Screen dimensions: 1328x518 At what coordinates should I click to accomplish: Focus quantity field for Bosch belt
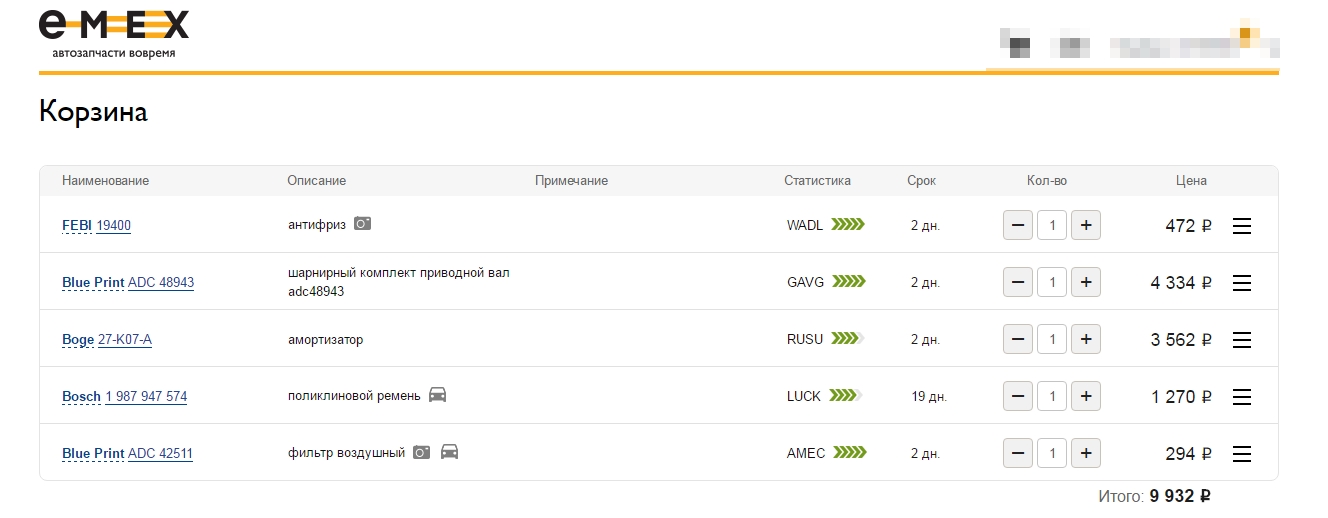[x=1052, y=397]
